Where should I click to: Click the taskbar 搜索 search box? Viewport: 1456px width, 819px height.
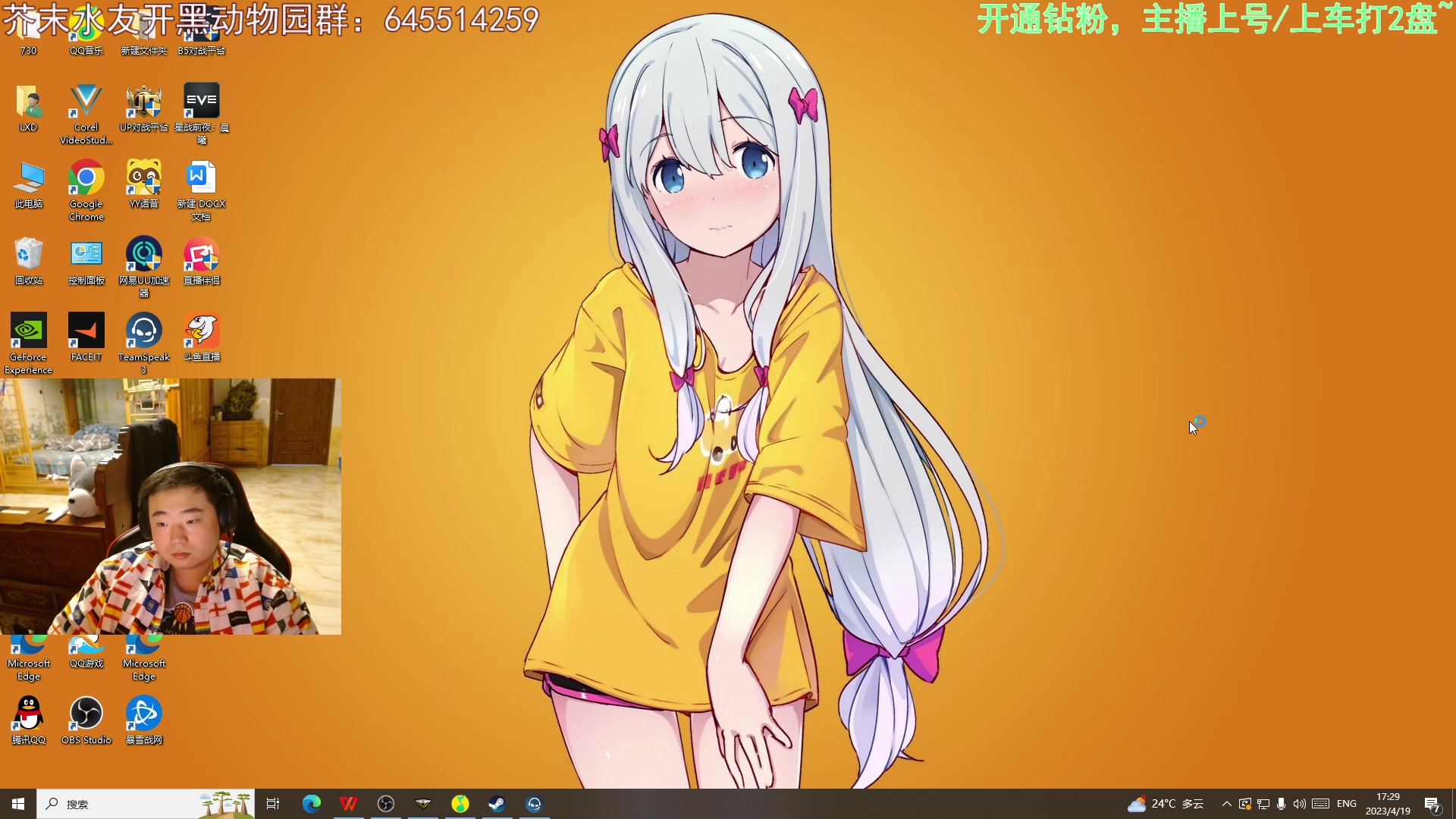point(145,804)
